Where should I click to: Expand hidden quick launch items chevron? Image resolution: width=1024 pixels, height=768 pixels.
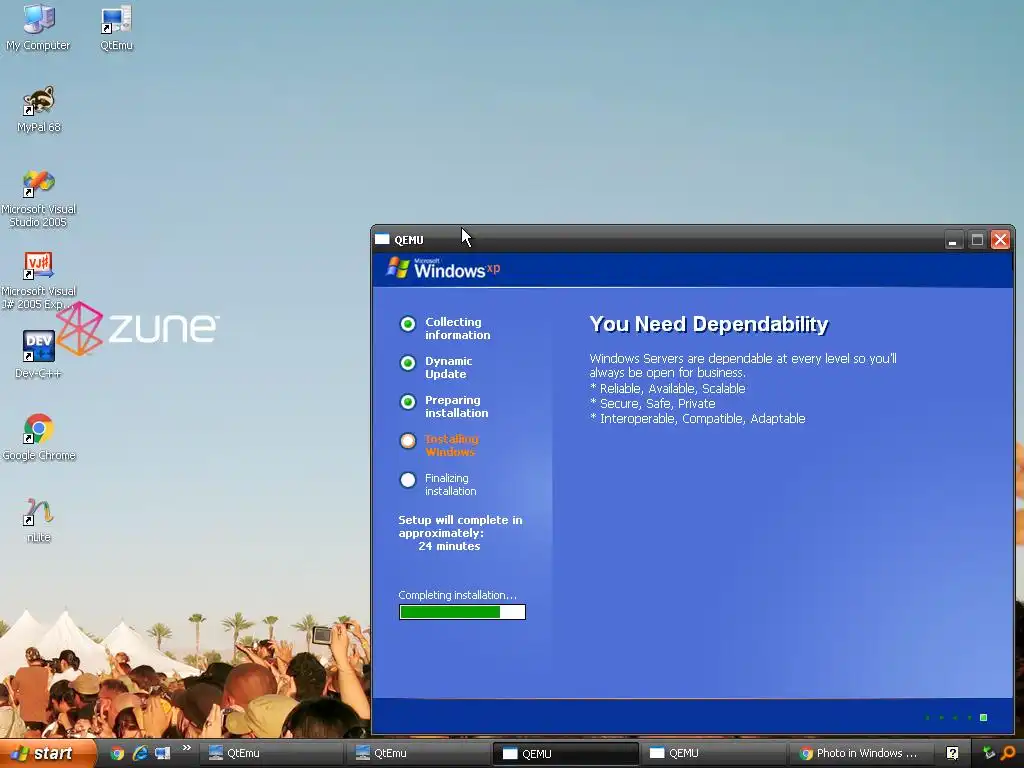click(x=187, y=748)
